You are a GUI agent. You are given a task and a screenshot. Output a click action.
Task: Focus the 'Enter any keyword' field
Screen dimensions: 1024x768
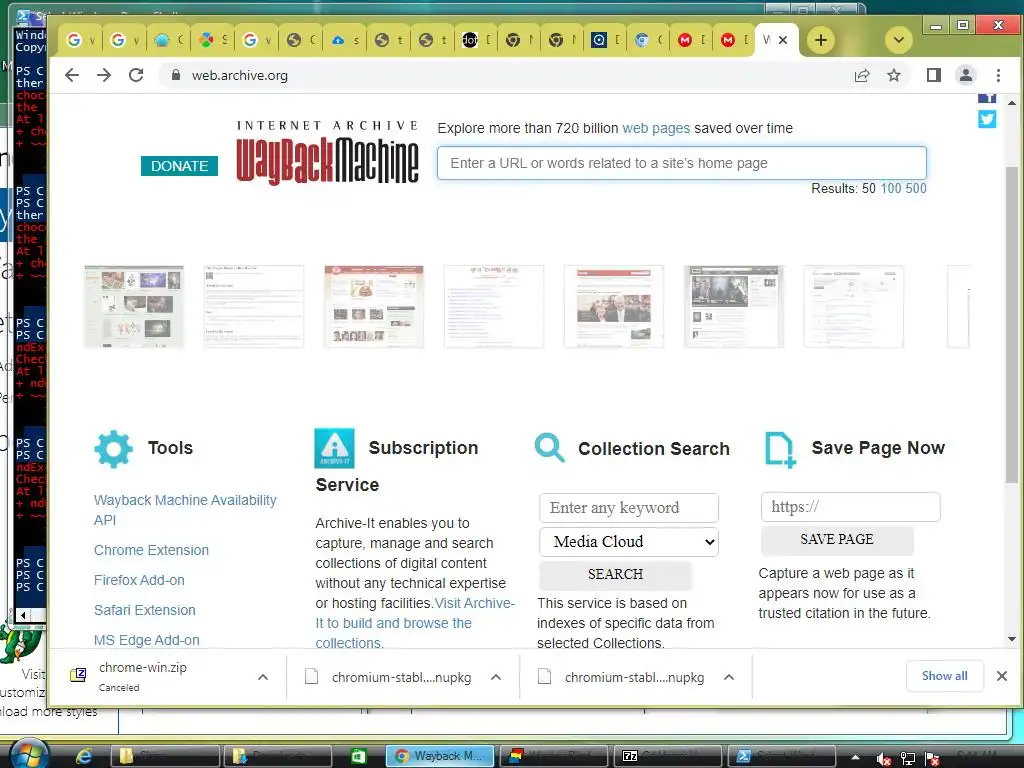click(629, 508)
